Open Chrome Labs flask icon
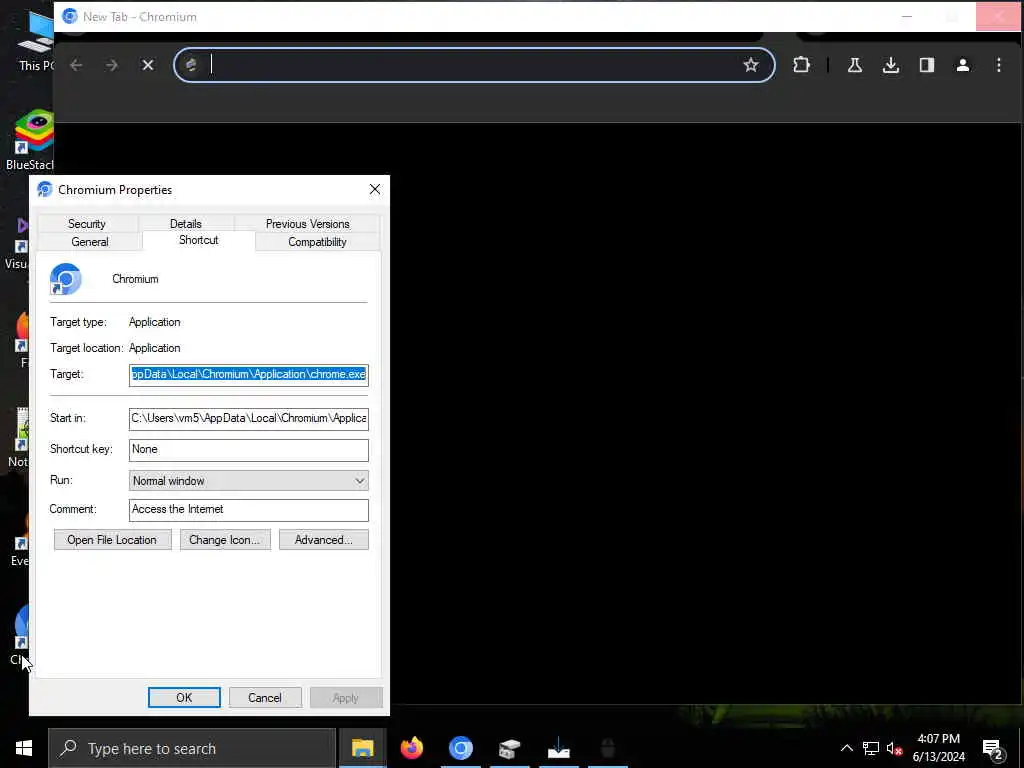This screenshot has height=768, width=1024. 854,65
